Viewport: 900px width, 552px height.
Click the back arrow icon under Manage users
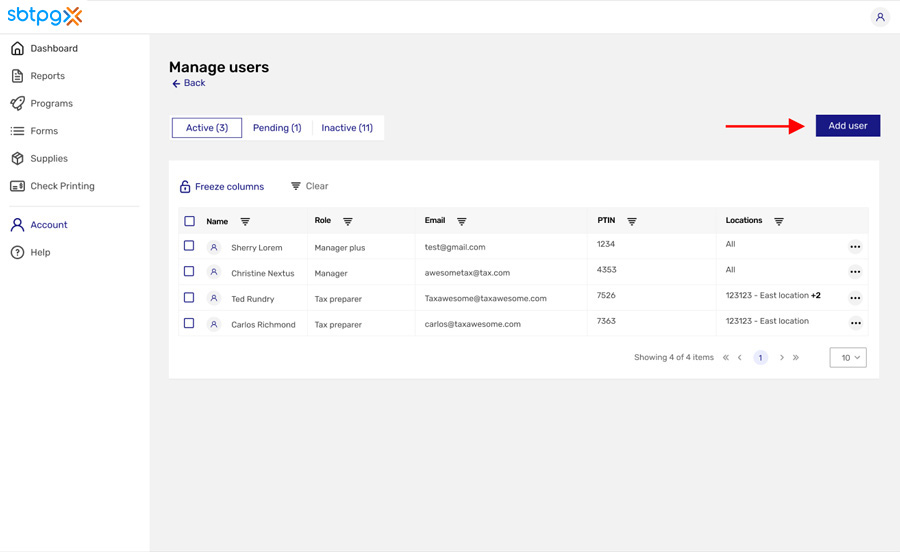click(176, 84)
